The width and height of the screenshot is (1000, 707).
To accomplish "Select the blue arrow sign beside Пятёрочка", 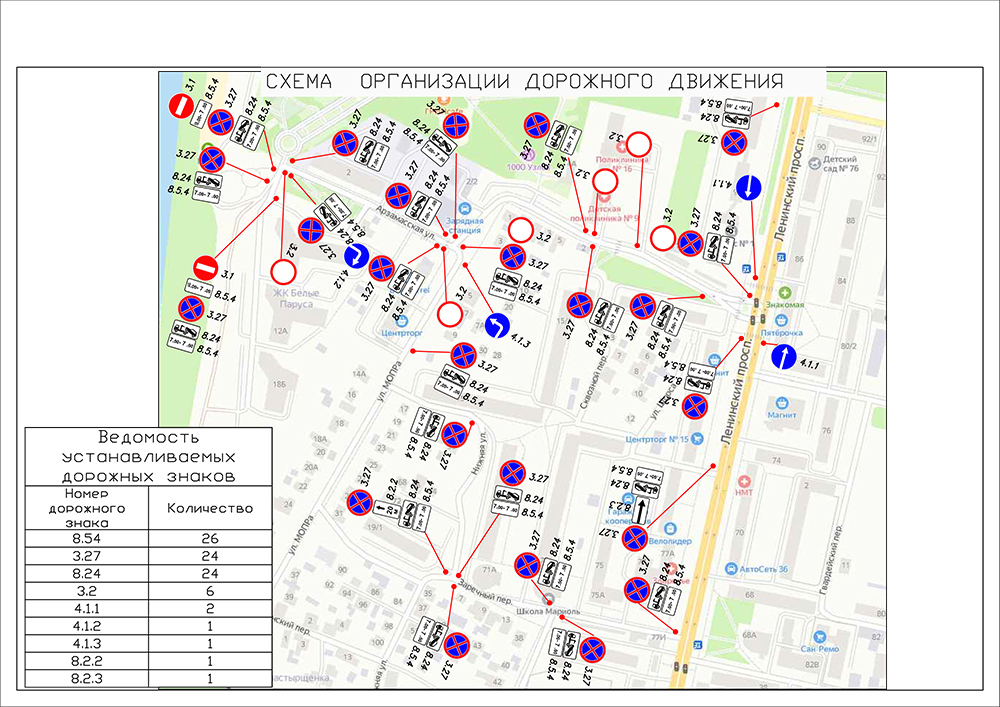I will click(x=783, y=357).
